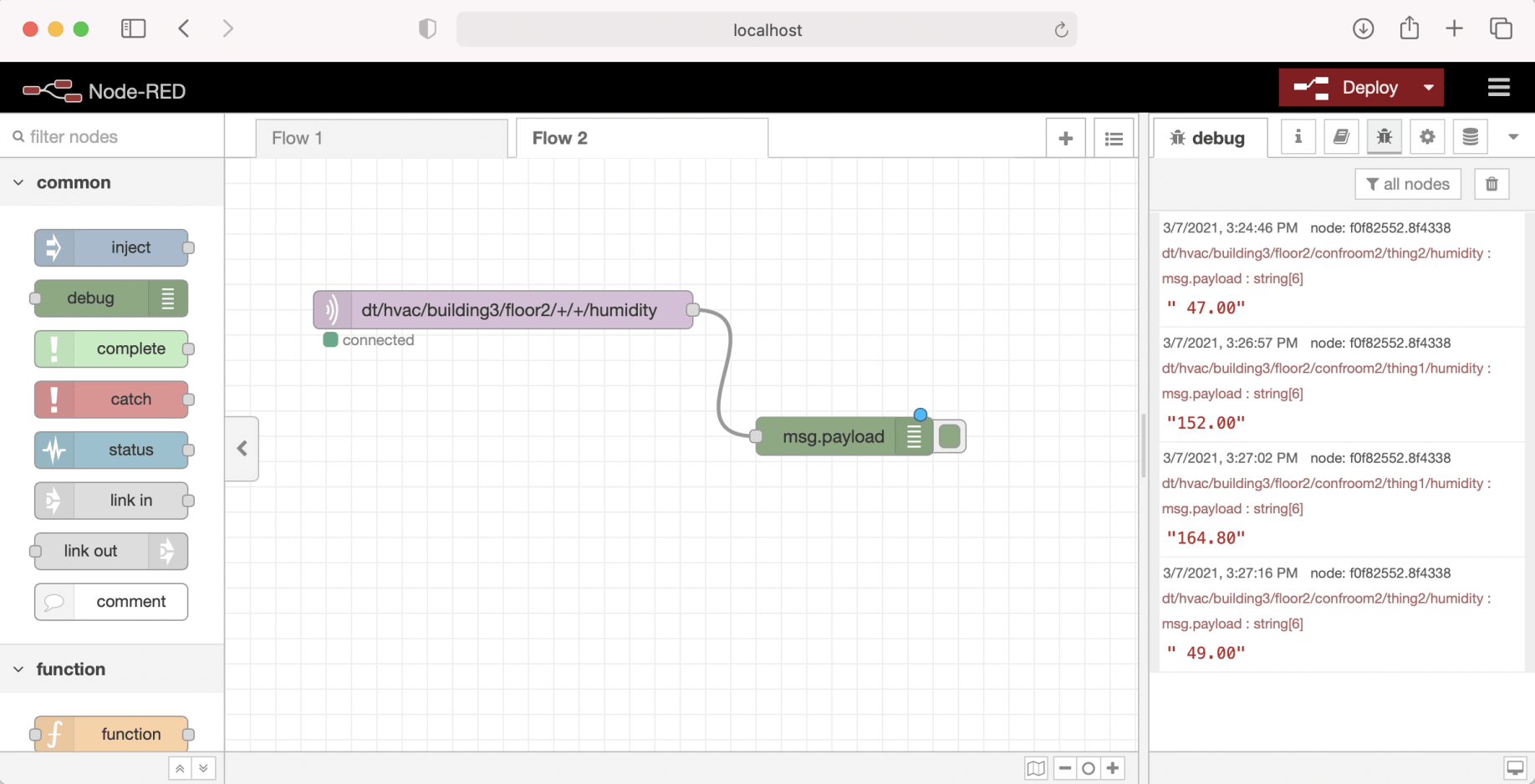Click the 3:27:02 PM debug timestamp
The image size is (1535, 784).
tap(1230, 458)
